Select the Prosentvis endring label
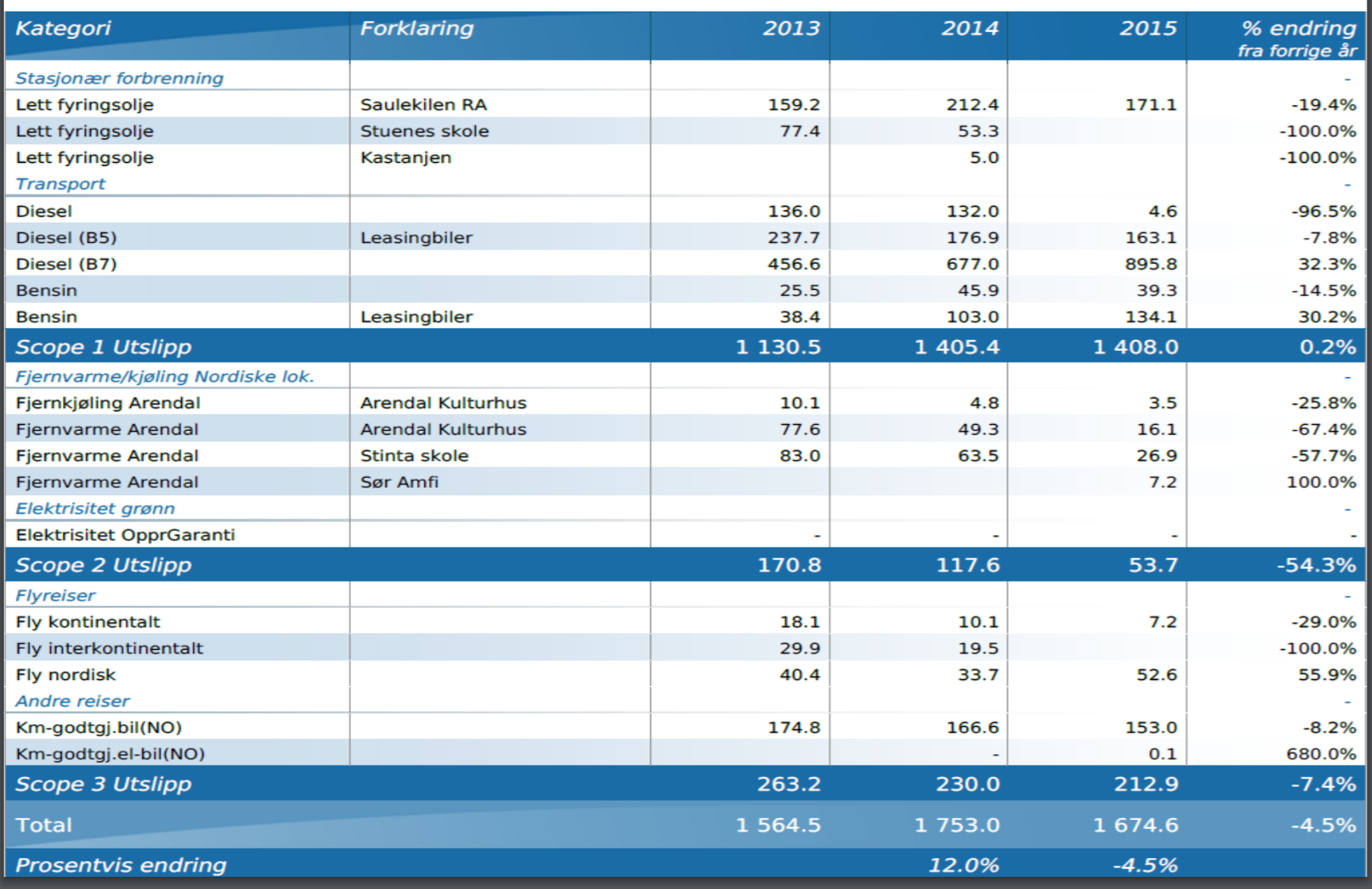The height and width of the screenshot is (889, 1372). pos(121,866)
